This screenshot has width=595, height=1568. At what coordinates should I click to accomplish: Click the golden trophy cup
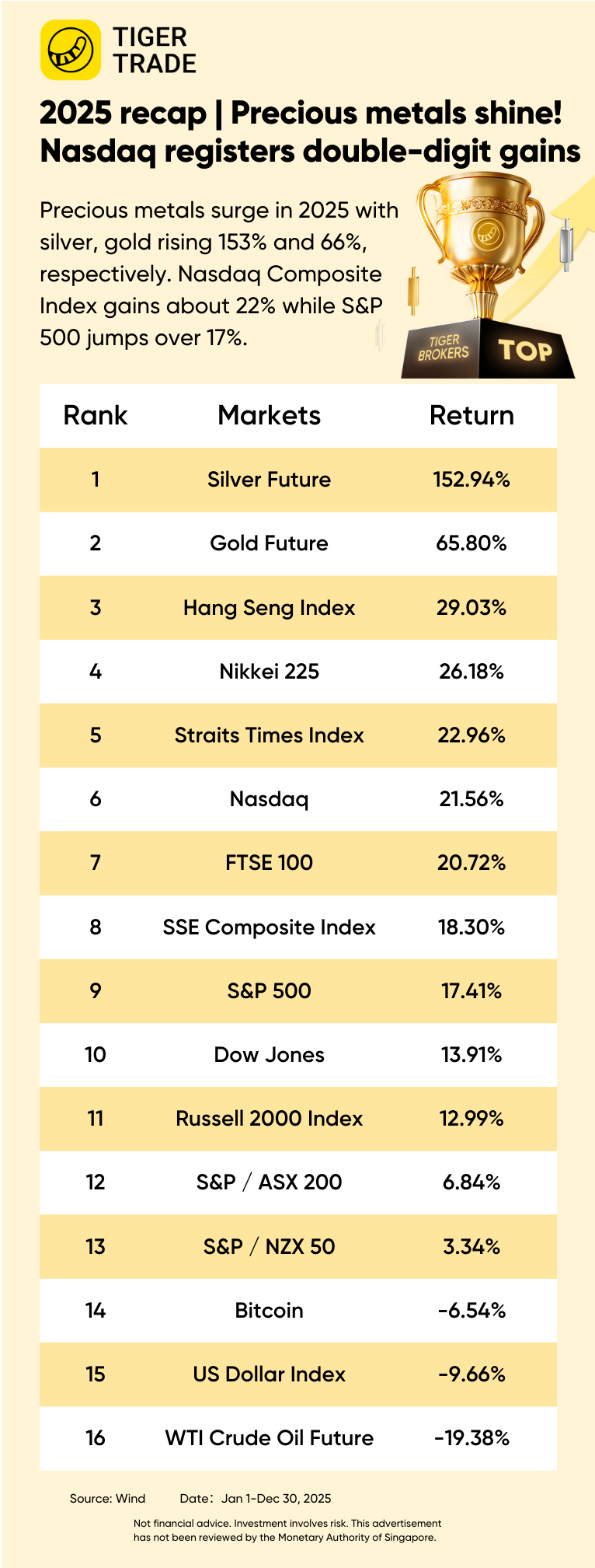pos(482,233)
